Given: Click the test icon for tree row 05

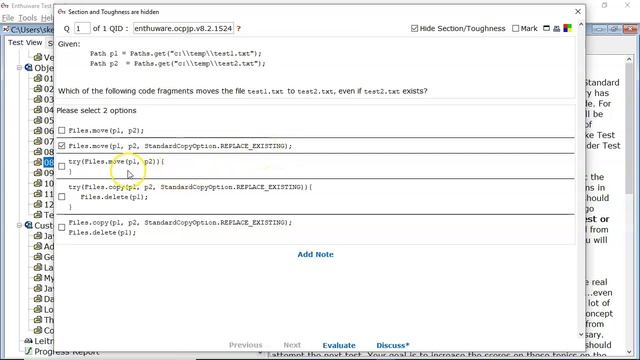Looking at the screenshot, I should (38, 120).
